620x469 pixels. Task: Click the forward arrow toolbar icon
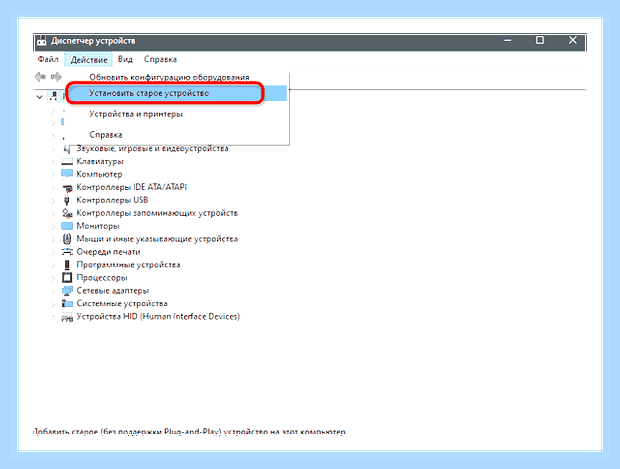point(57,76)
